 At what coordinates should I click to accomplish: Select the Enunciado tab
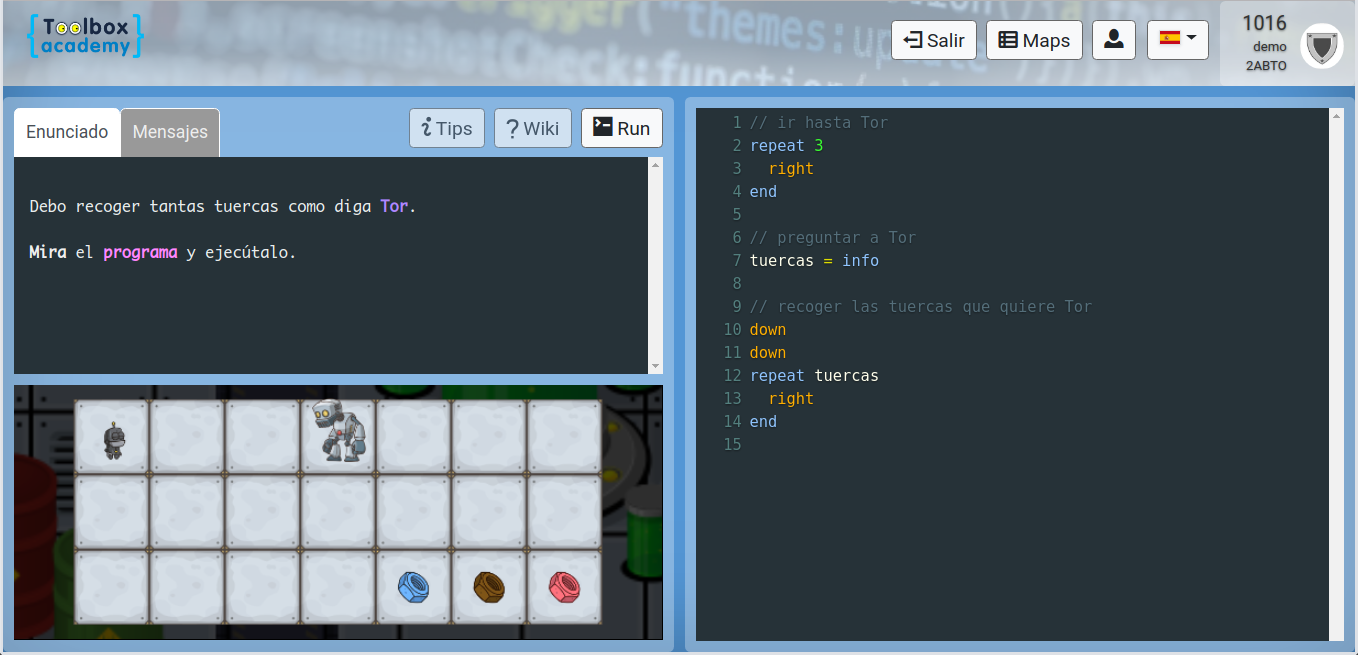tap(67, 132)
